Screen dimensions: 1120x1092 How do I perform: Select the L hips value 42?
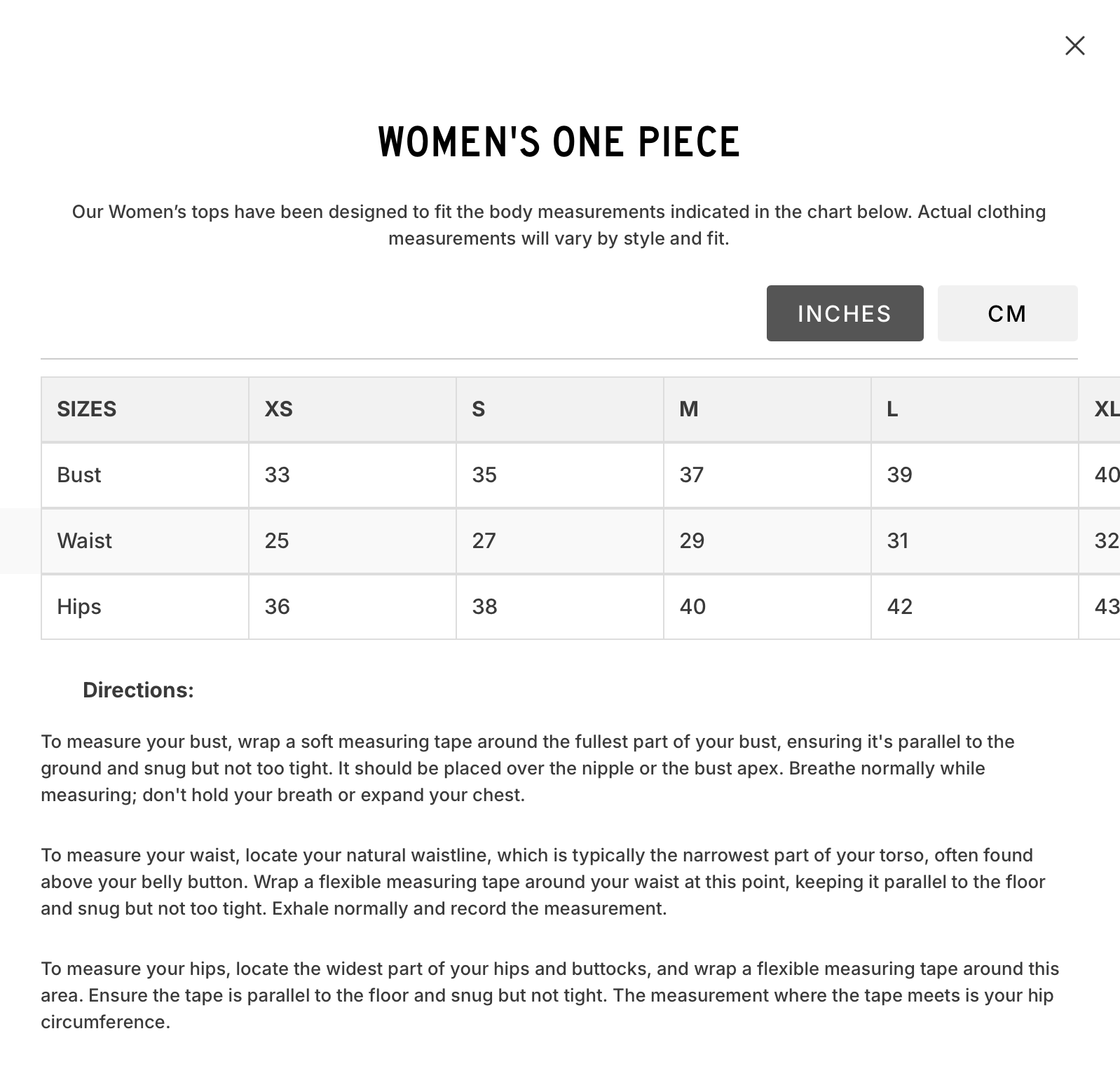(900, 607)
